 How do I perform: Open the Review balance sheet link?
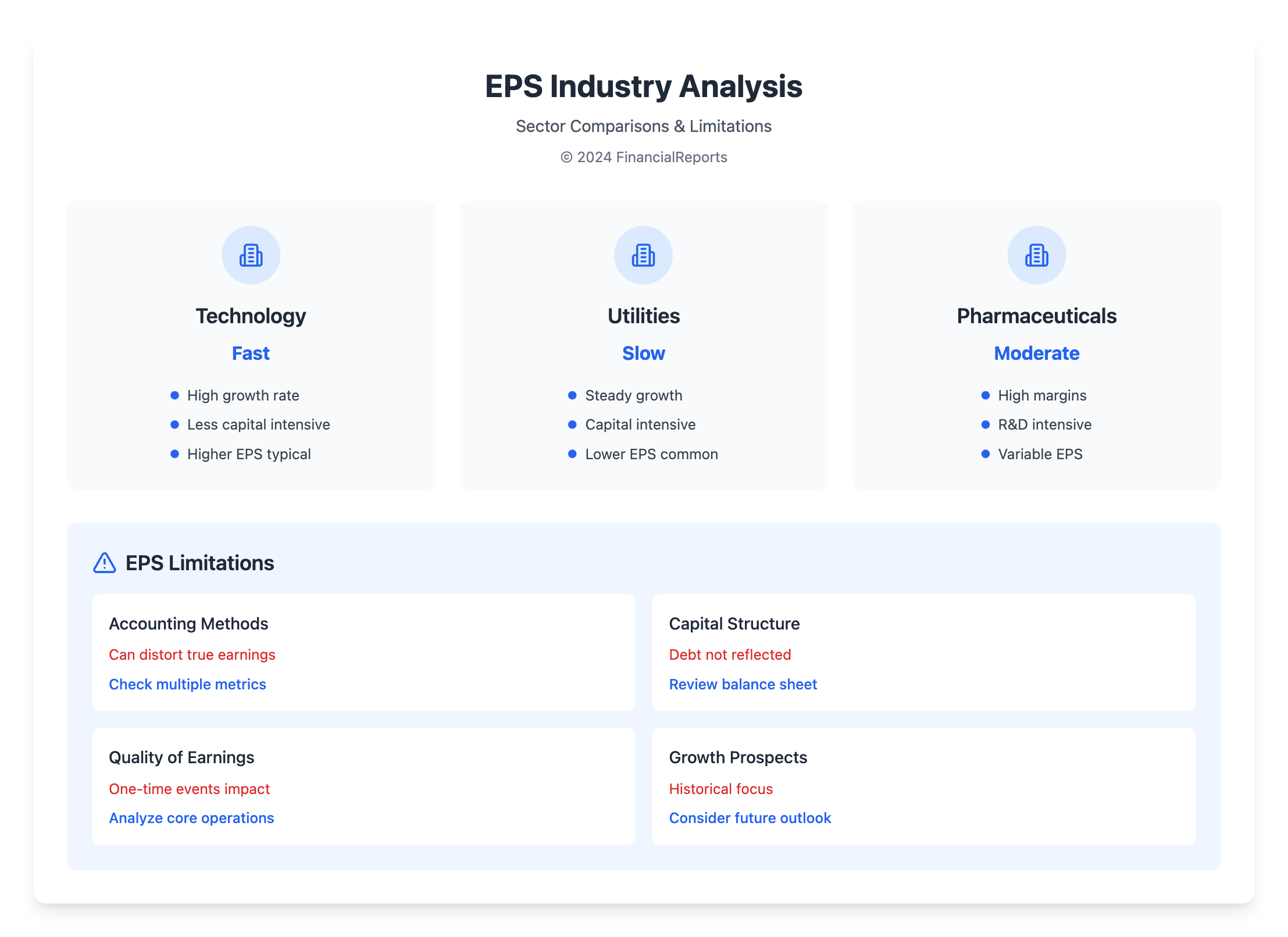pyautogui.click(x=743, y=684)
